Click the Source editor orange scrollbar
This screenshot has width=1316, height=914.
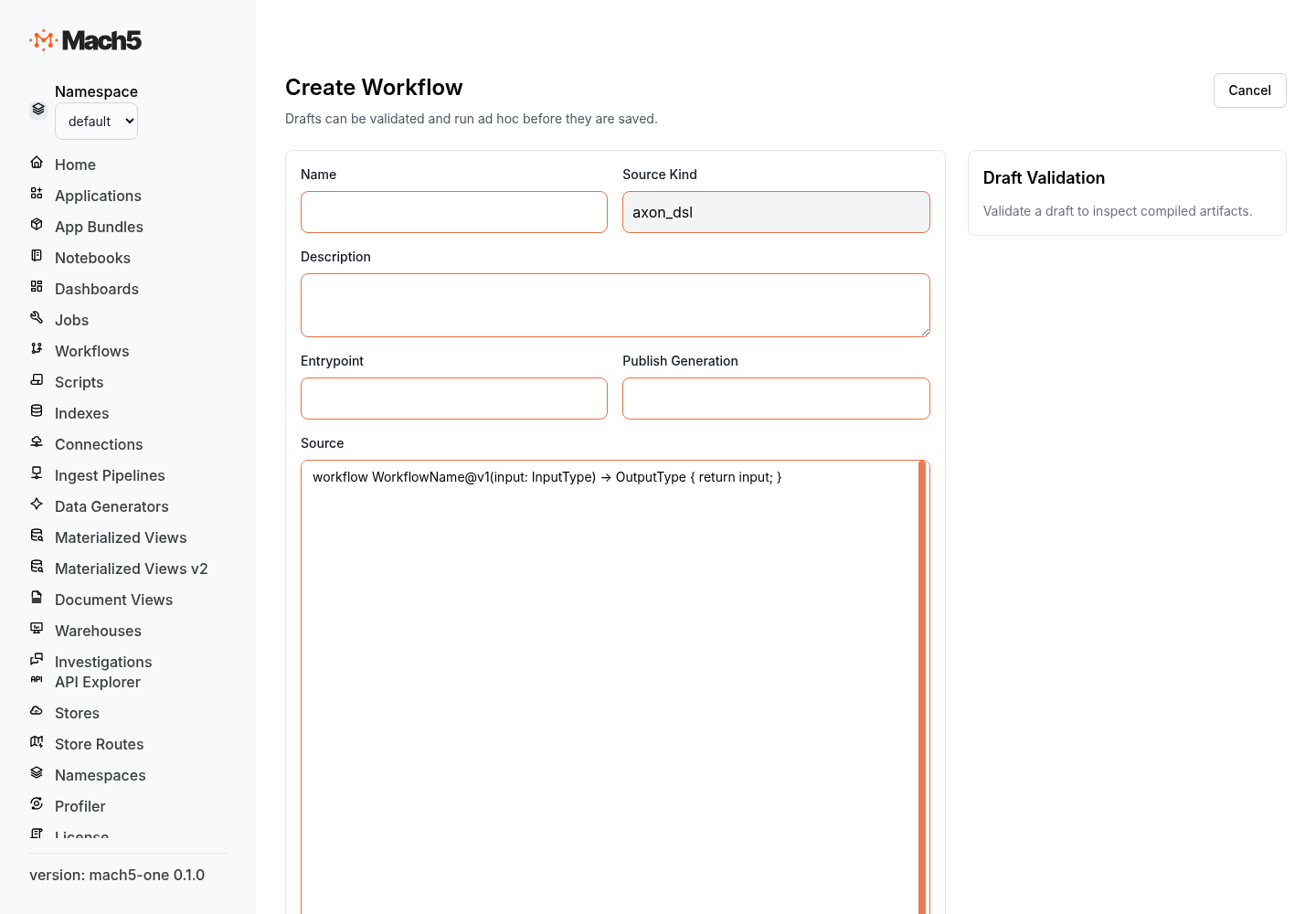(922, 685)
